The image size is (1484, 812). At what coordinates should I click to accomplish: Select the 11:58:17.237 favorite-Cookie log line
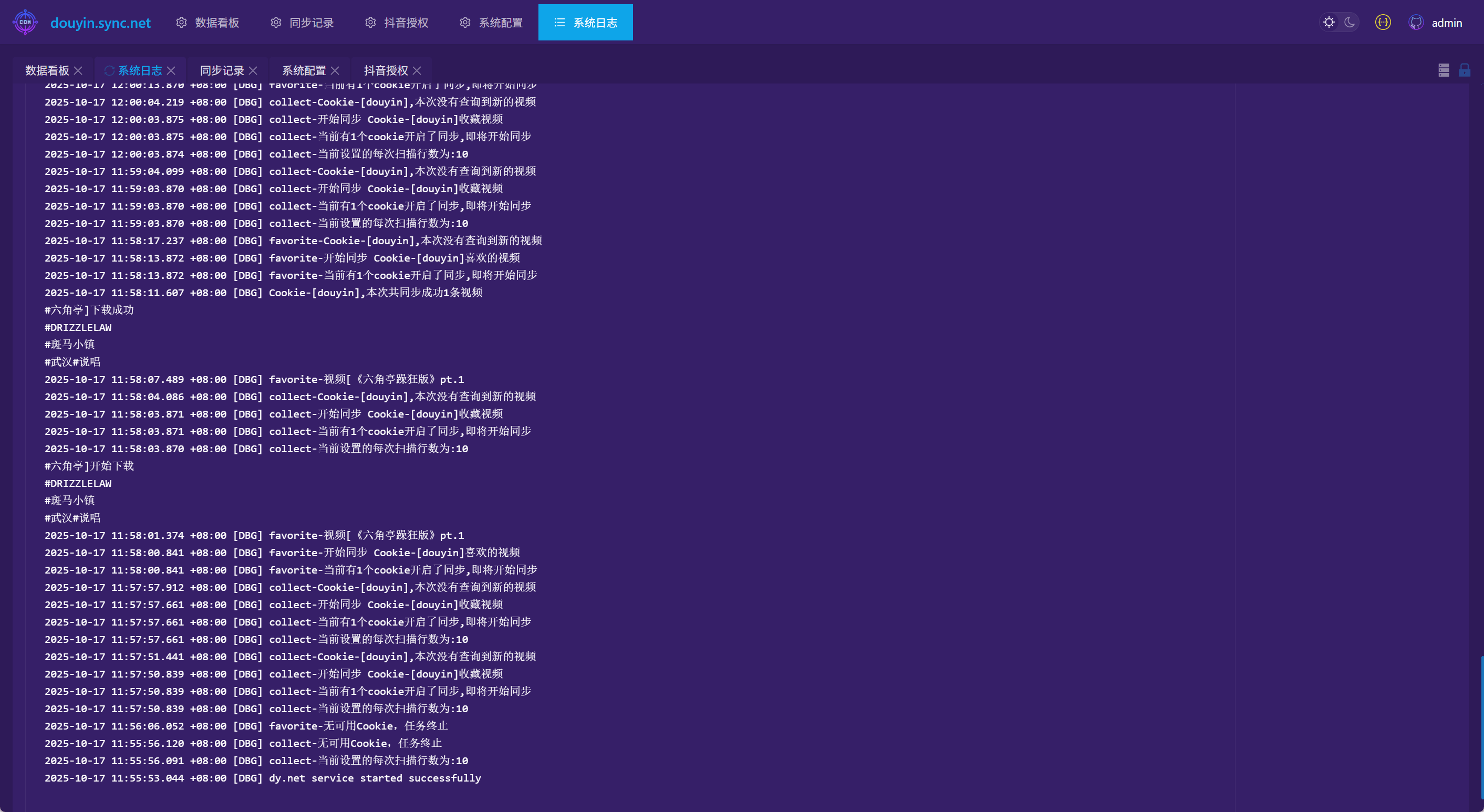click(x=293, y=241)
